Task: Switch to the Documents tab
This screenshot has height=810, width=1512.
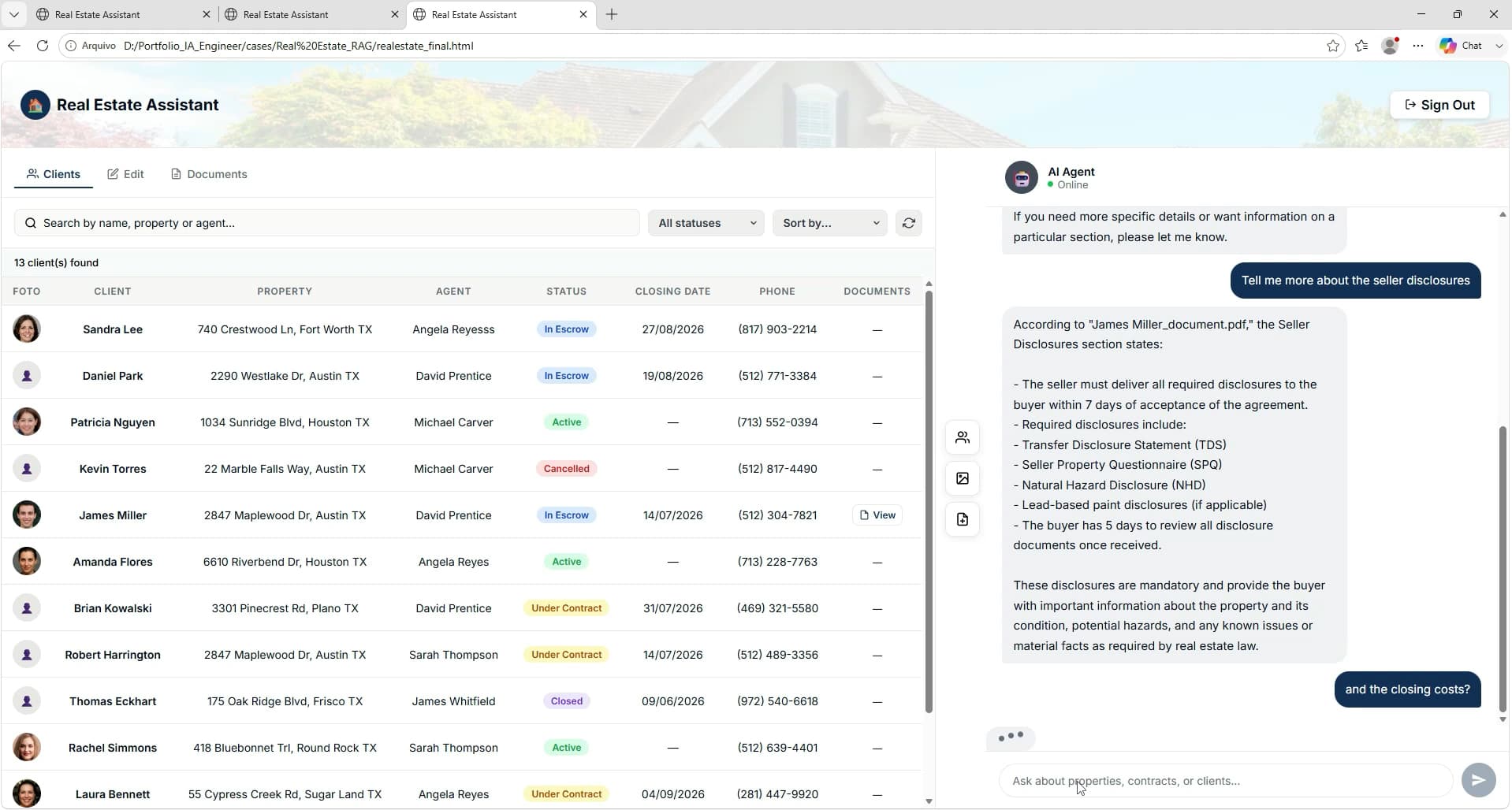Action: (210, 174)
